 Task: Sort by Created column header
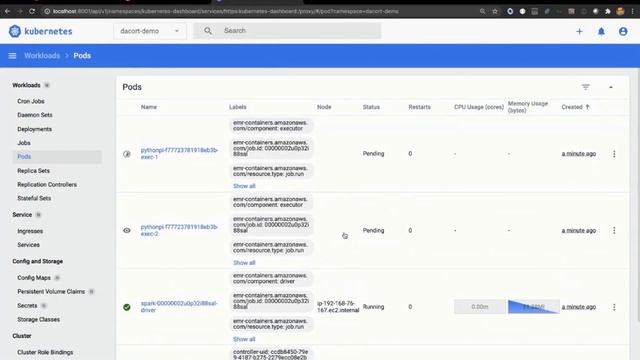[x=575, y=107]
